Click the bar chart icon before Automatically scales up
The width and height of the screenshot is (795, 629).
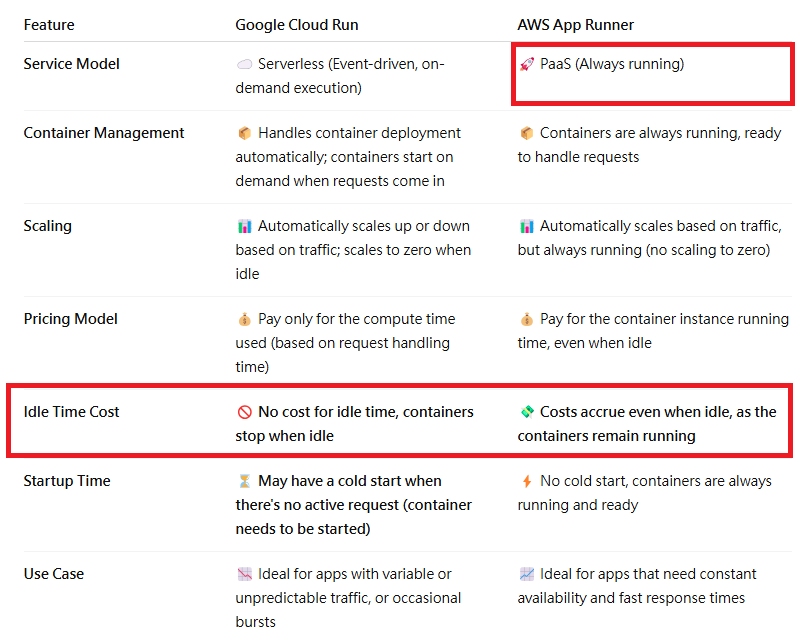tap(244, 226)
